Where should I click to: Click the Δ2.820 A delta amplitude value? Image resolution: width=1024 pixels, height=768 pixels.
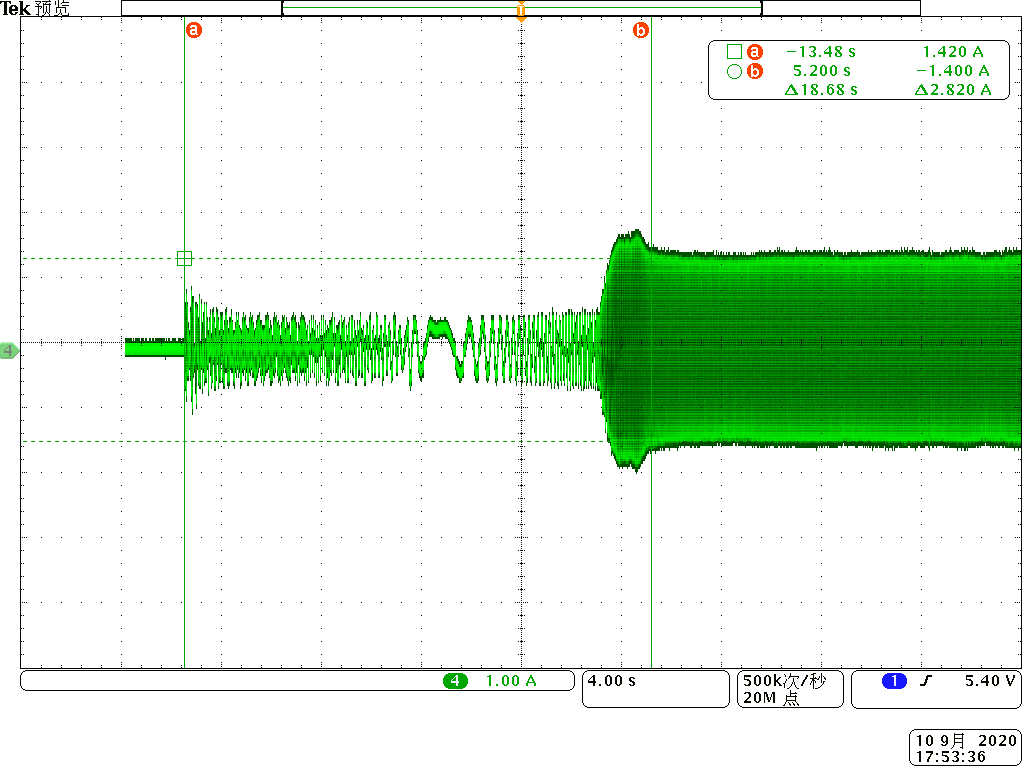pyautogui.click(x=953, y=90)
